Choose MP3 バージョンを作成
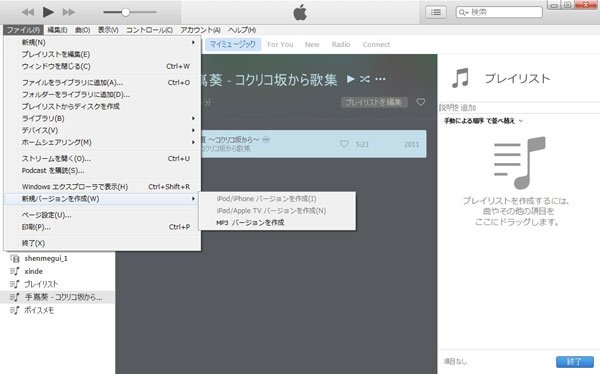 point(277,222)
